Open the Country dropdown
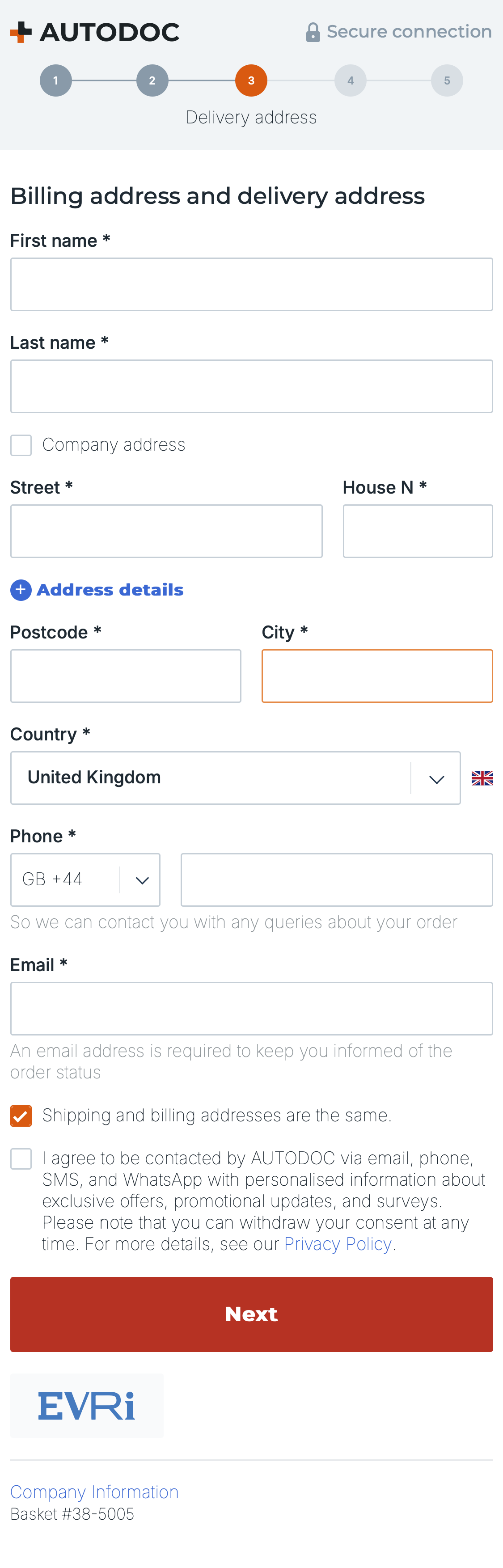 [x=436, y=778]
